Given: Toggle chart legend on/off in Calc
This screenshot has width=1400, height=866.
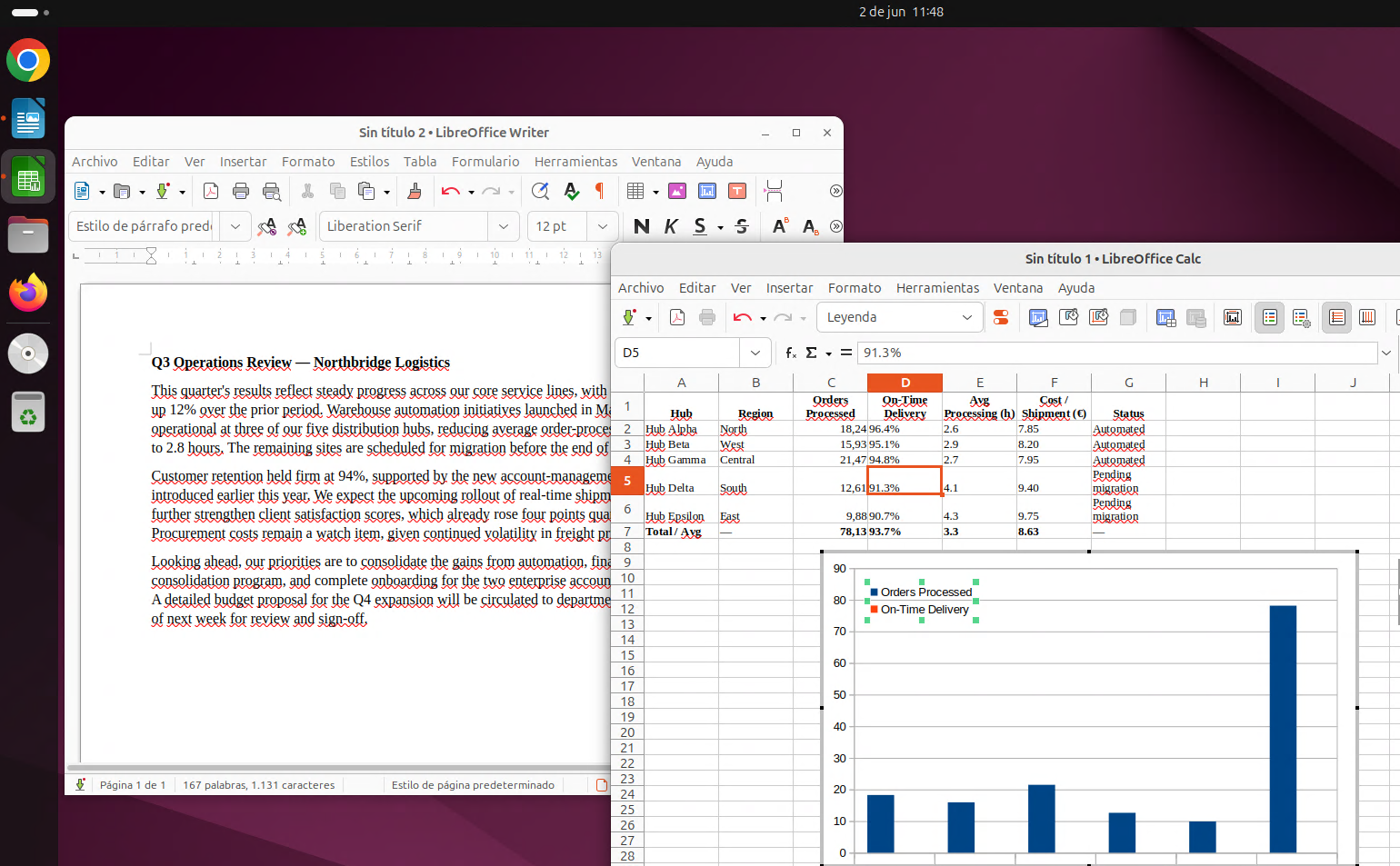Looking at the screenshot, I should click(x=1270, y=317).
